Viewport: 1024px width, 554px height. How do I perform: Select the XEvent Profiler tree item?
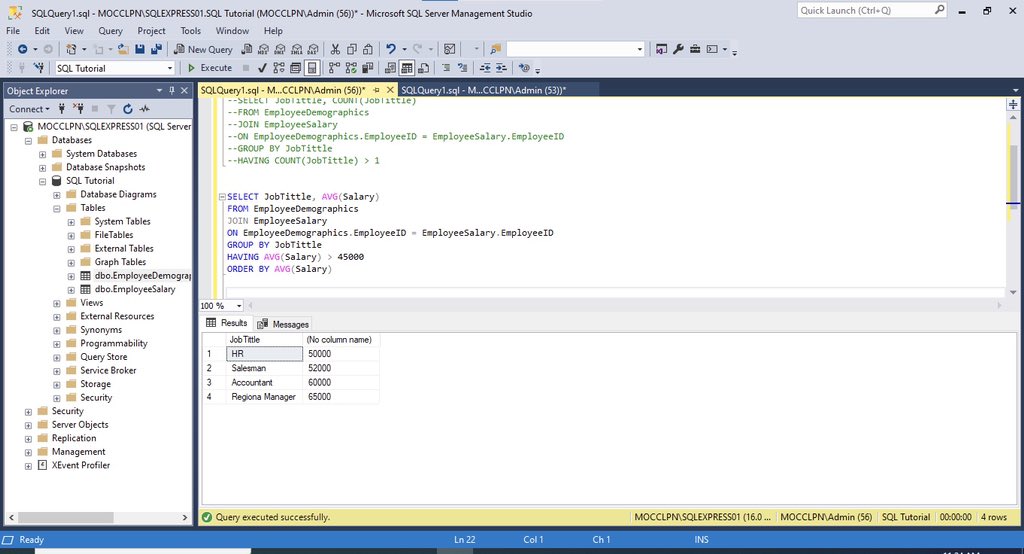pos(81,465)
